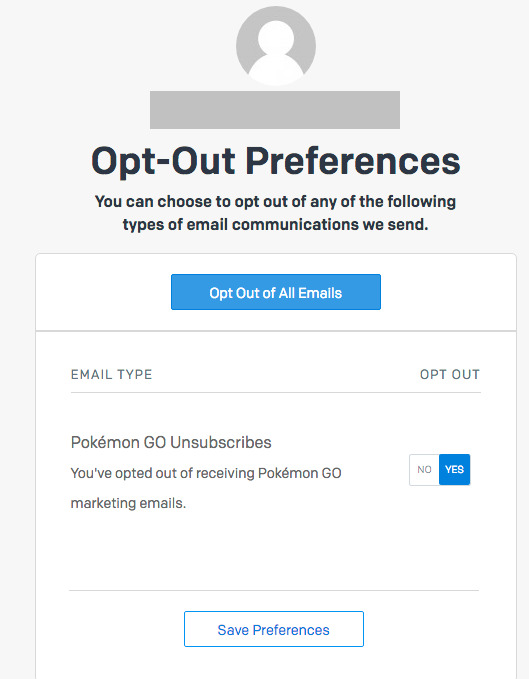Screen dimensions: 529x679
Task: Select the redacted gray name bar
Action: [x=275, y=110]
